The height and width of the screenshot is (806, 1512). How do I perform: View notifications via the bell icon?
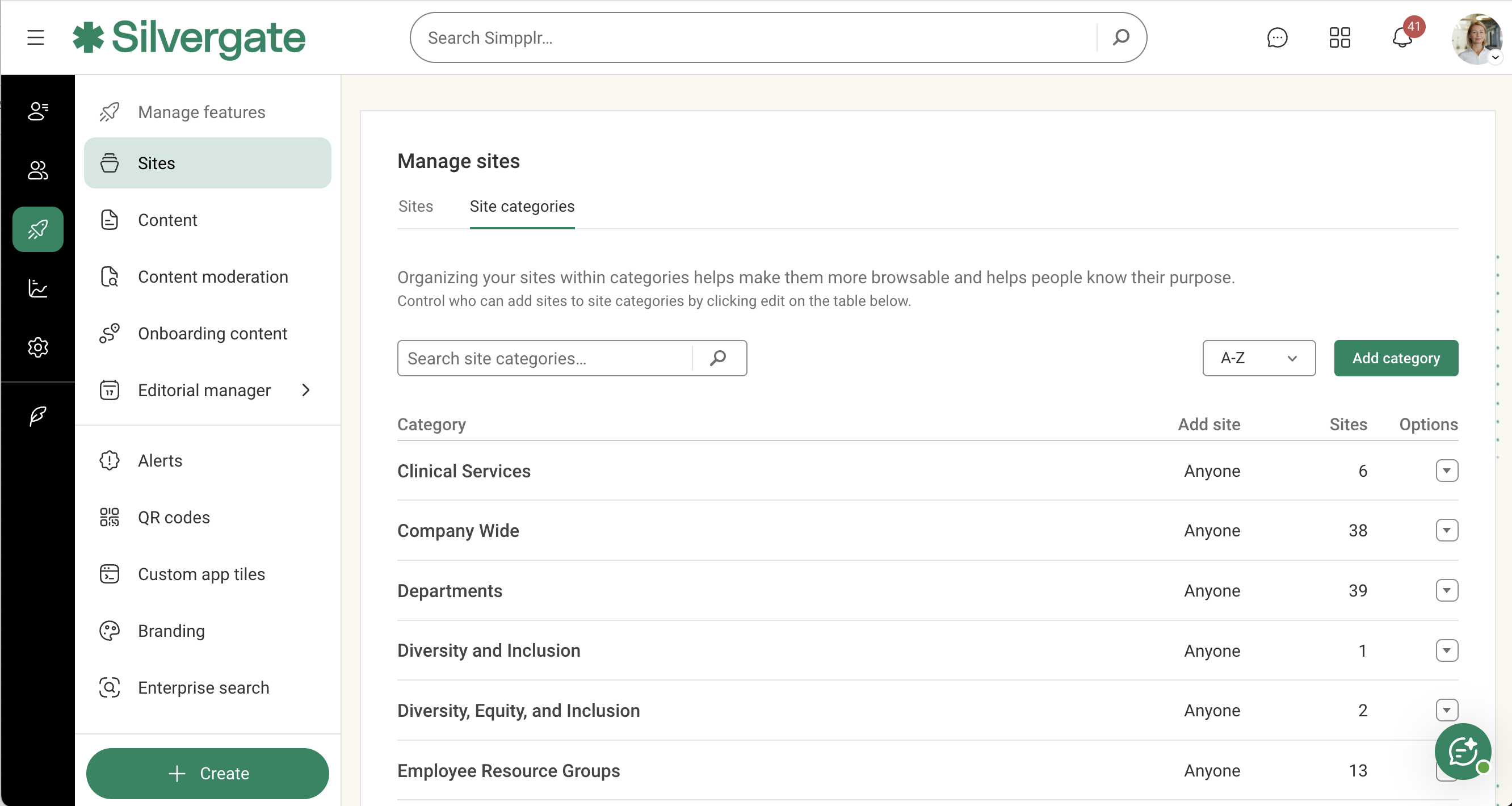point(1402,37)
